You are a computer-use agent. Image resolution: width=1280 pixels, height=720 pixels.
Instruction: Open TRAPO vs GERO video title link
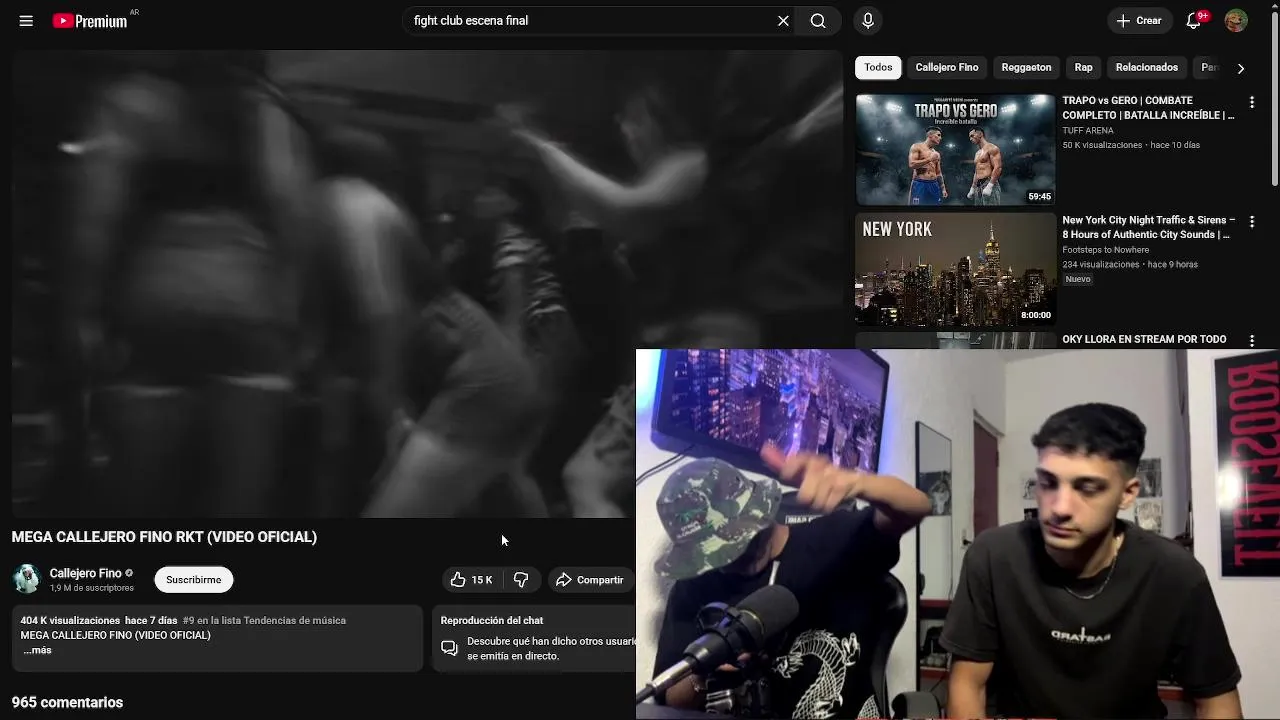point(1148,108)
